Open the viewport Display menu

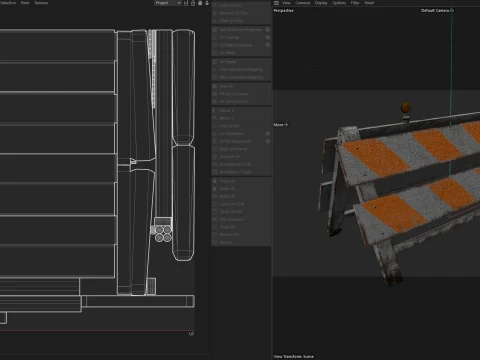click(x=321, y=3)
